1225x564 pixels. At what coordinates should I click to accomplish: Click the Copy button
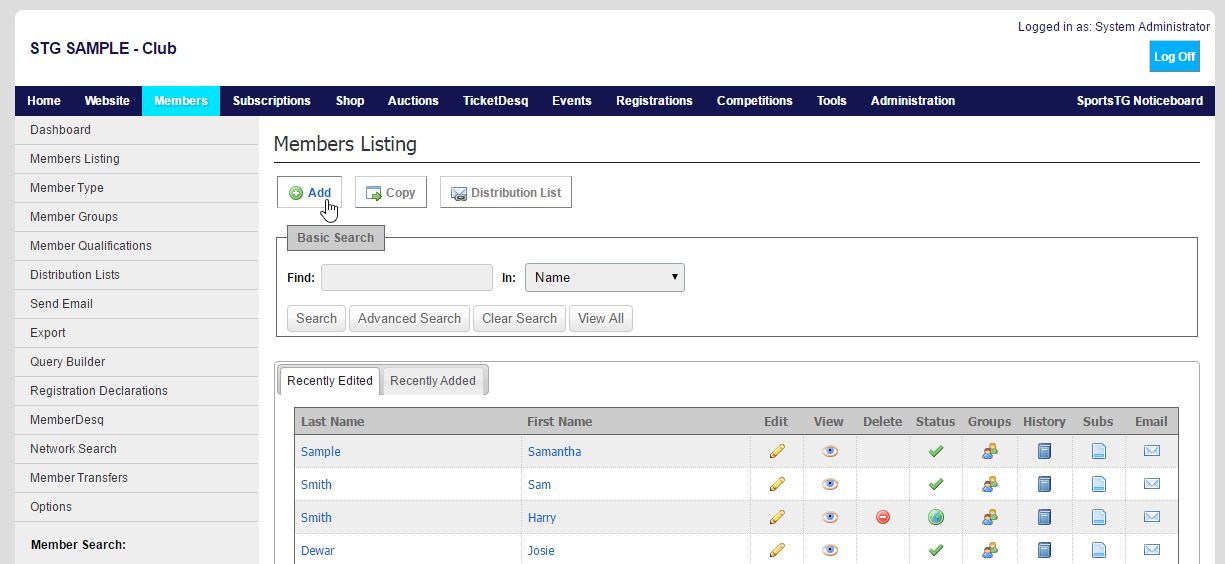point(391,193)
